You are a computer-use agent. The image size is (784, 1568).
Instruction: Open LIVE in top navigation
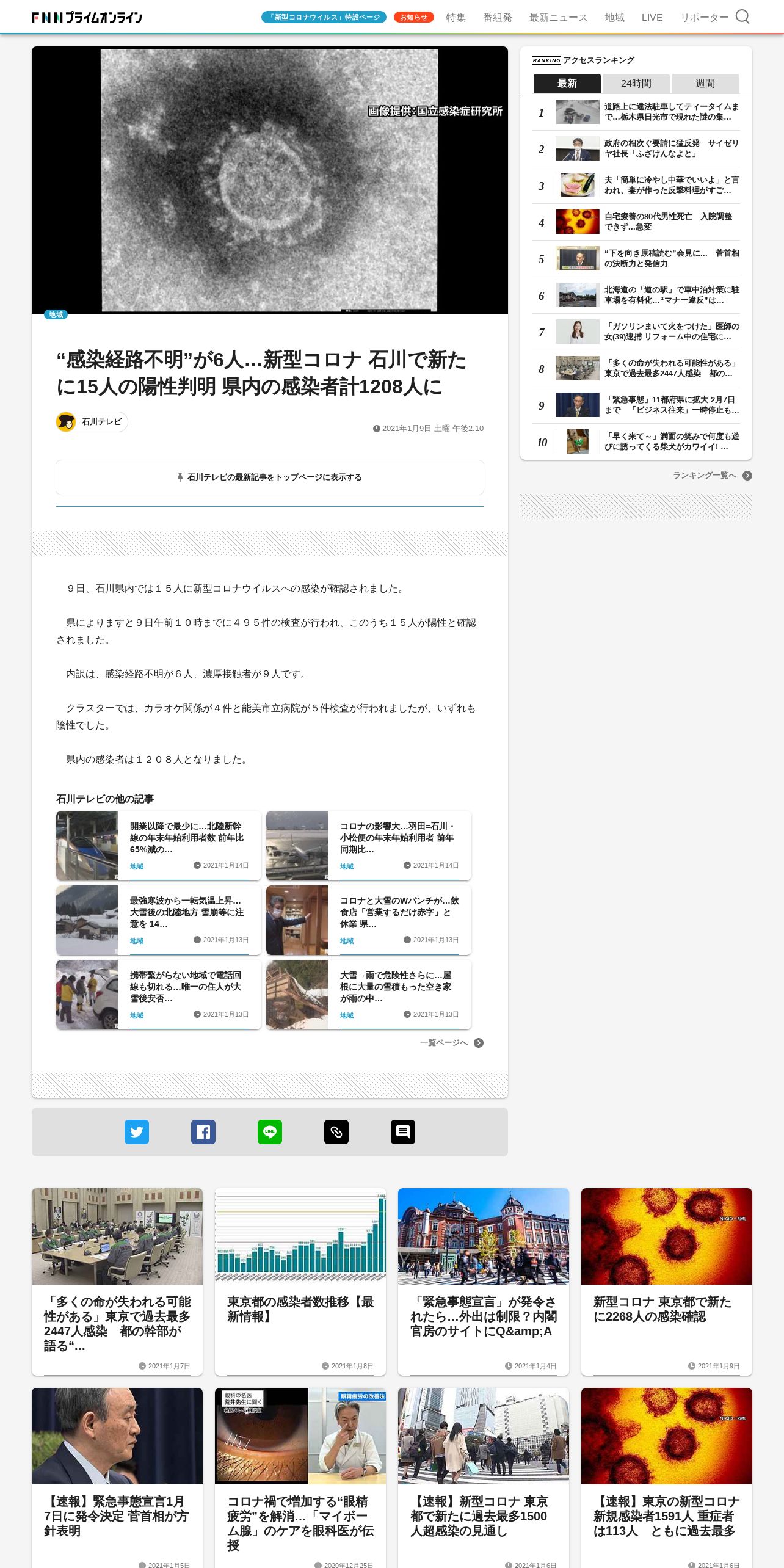tap(652, 17)
